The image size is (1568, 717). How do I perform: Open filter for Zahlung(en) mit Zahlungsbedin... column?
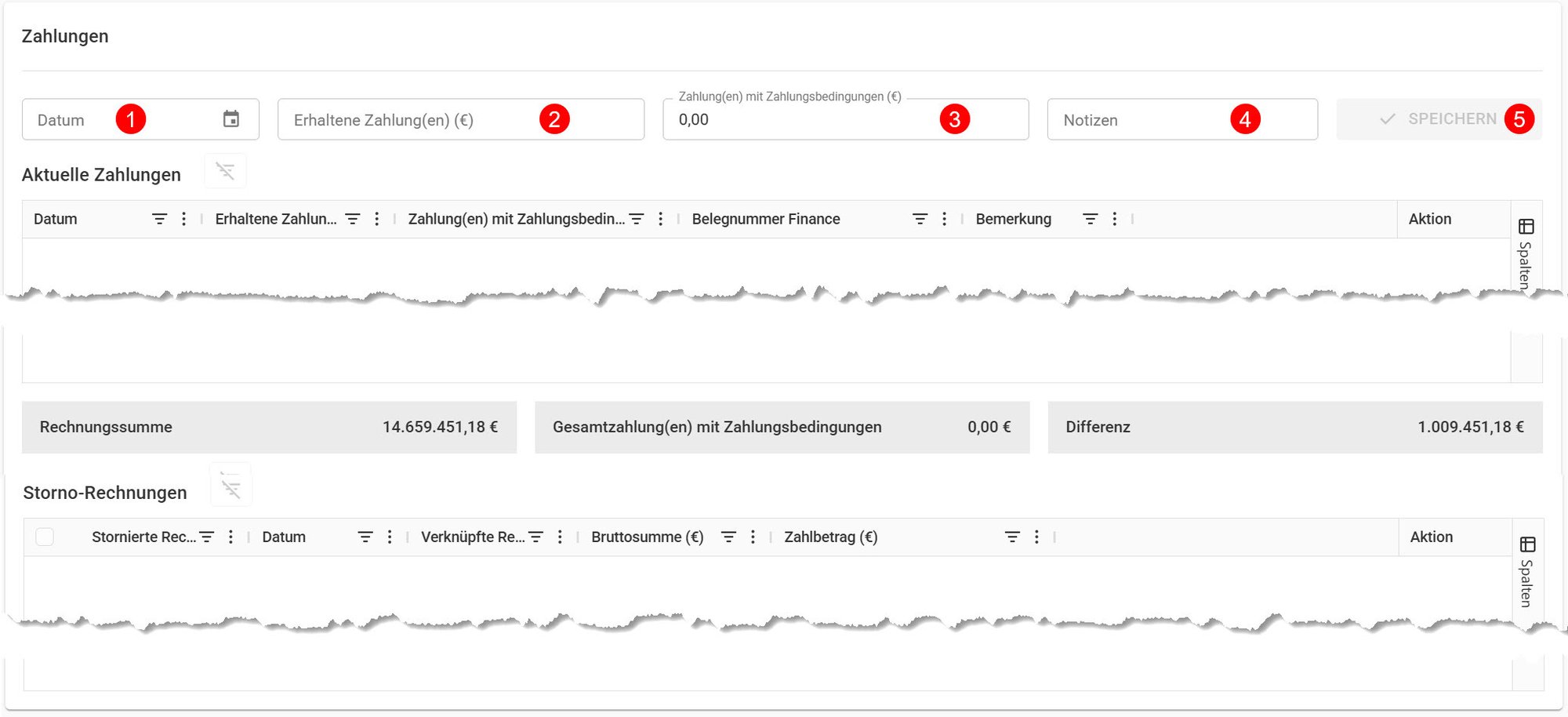637,219
